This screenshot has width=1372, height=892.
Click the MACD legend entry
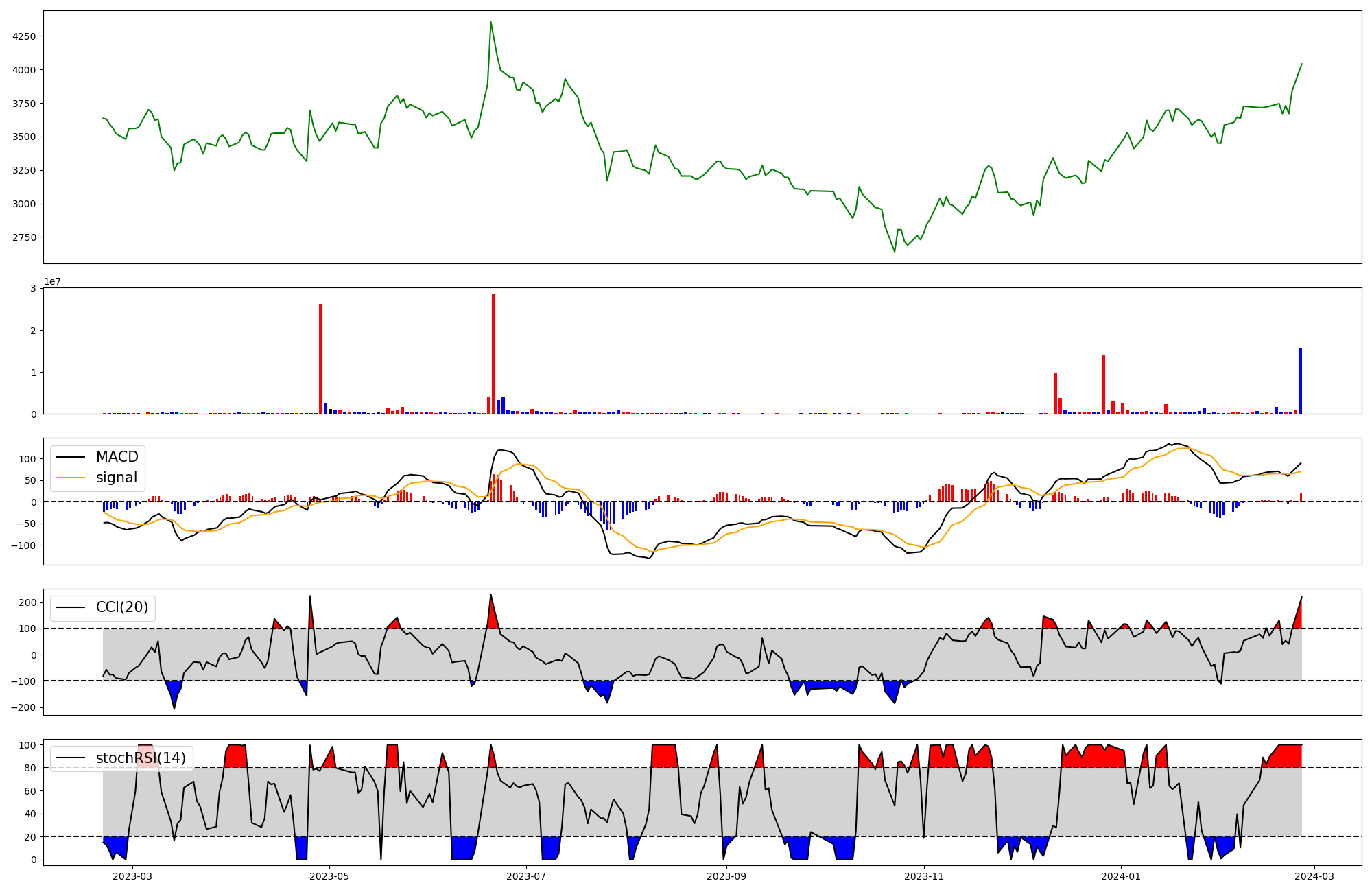(x=117, y=457)
